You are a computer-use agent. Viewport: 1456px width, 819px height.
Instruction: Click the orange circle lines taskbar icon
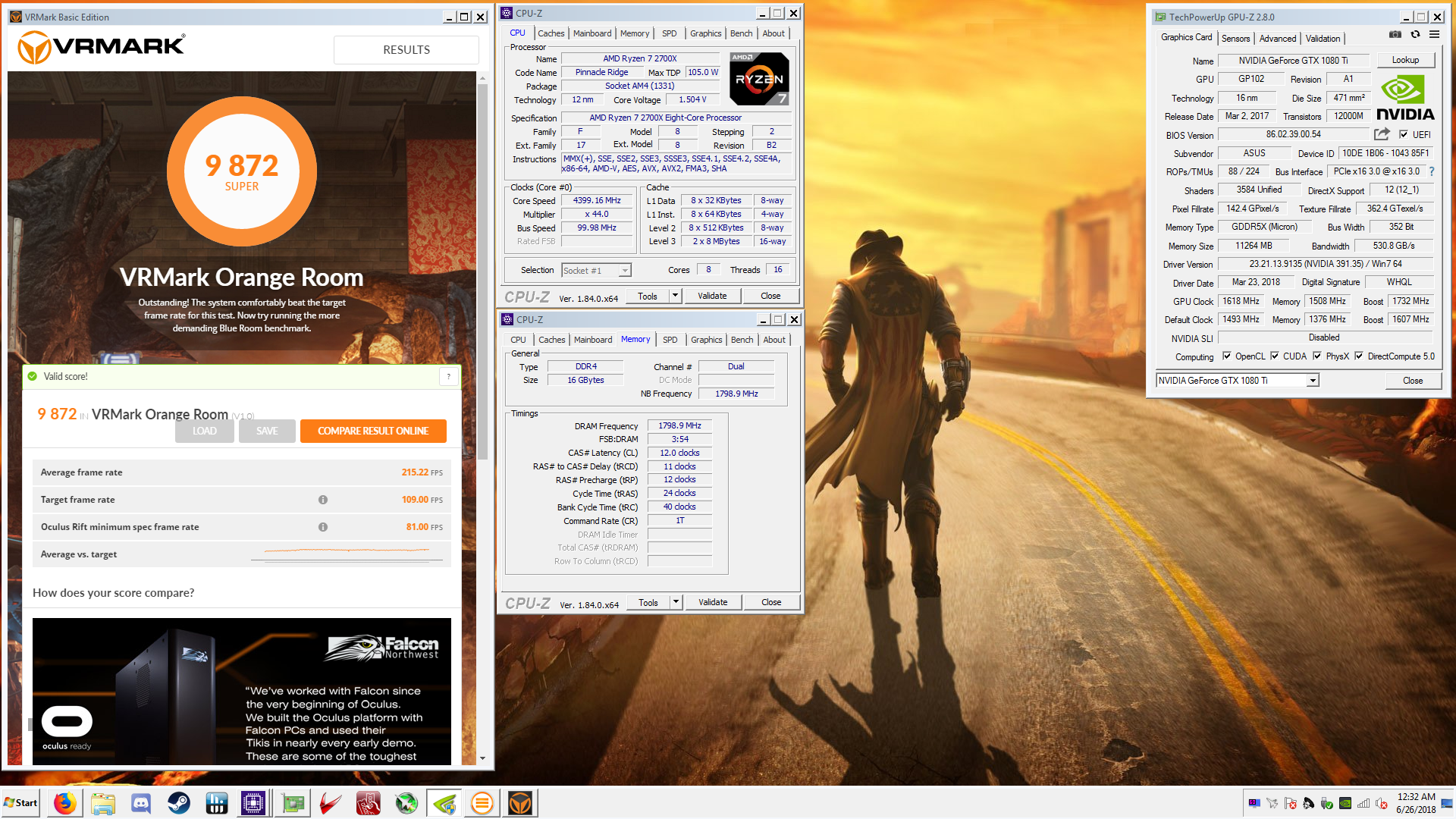point(482,803)
